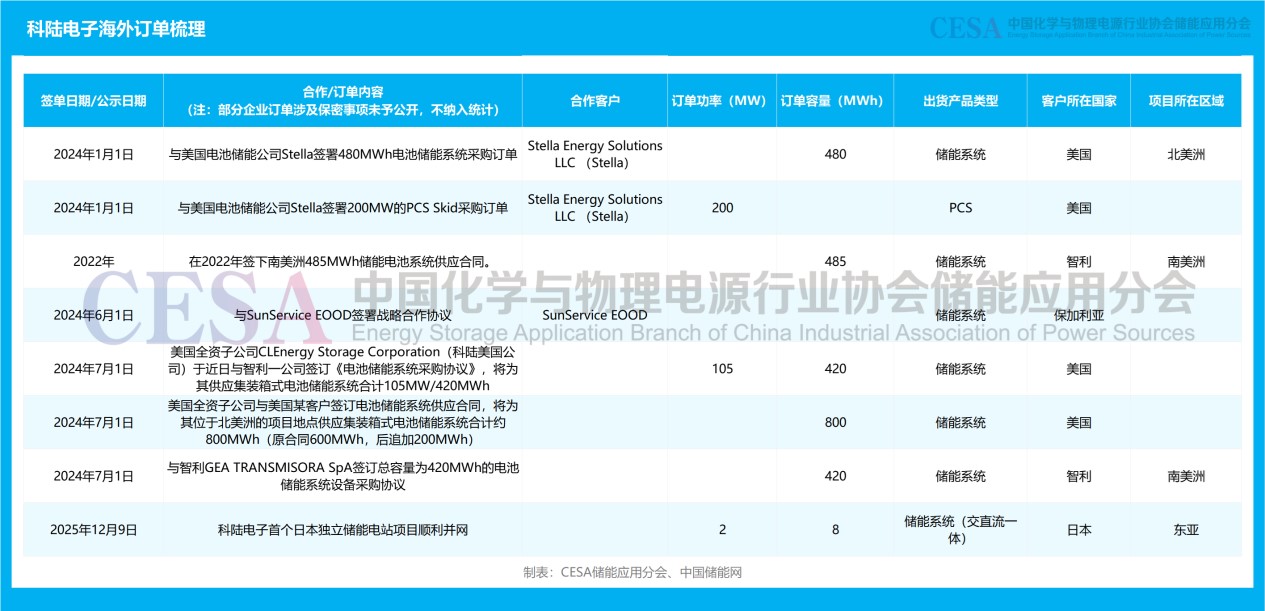
Task: Click the 项目所在区域 column header
Action: (1186, 101)
